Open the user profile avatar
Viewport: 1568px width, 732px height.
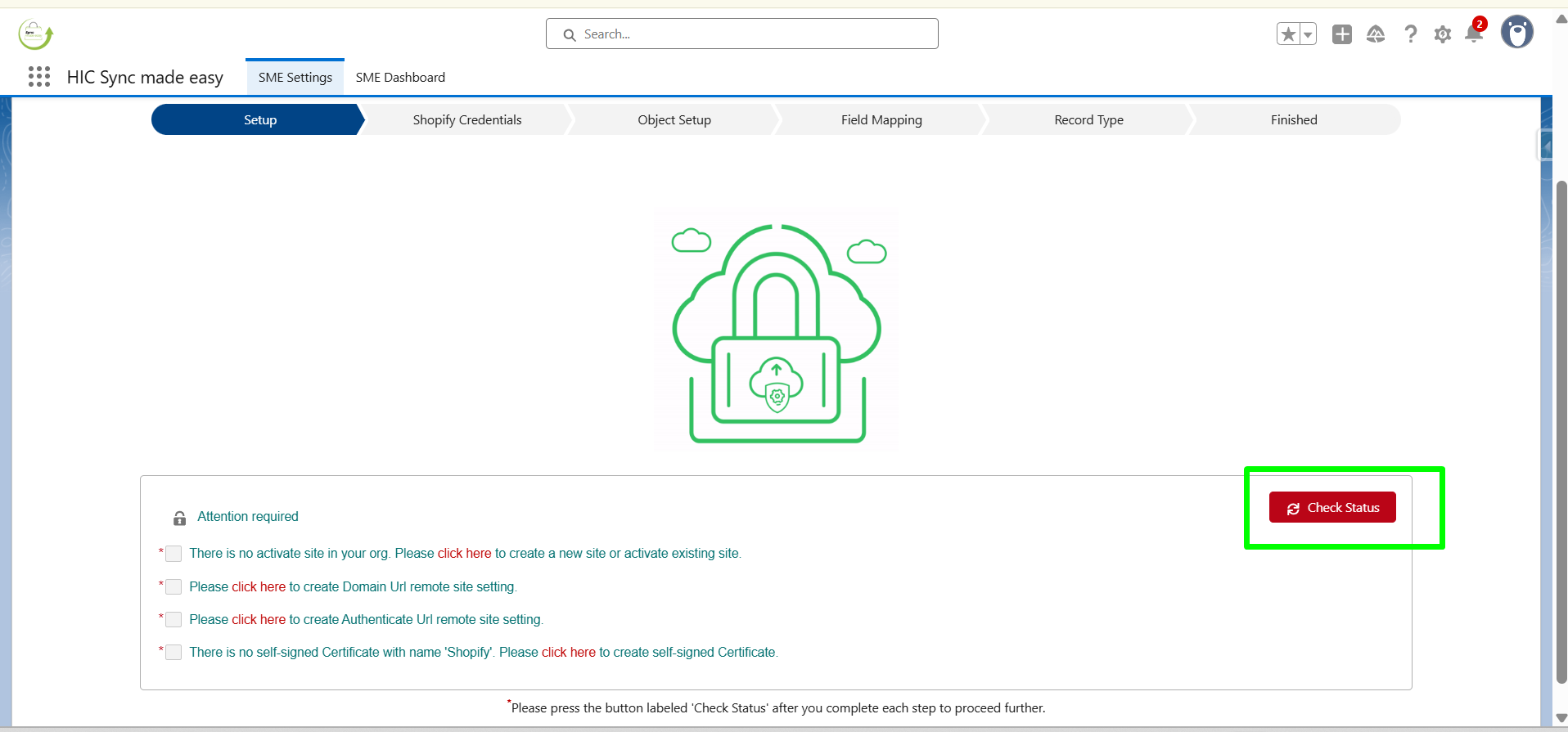(x=1516, y=33)
